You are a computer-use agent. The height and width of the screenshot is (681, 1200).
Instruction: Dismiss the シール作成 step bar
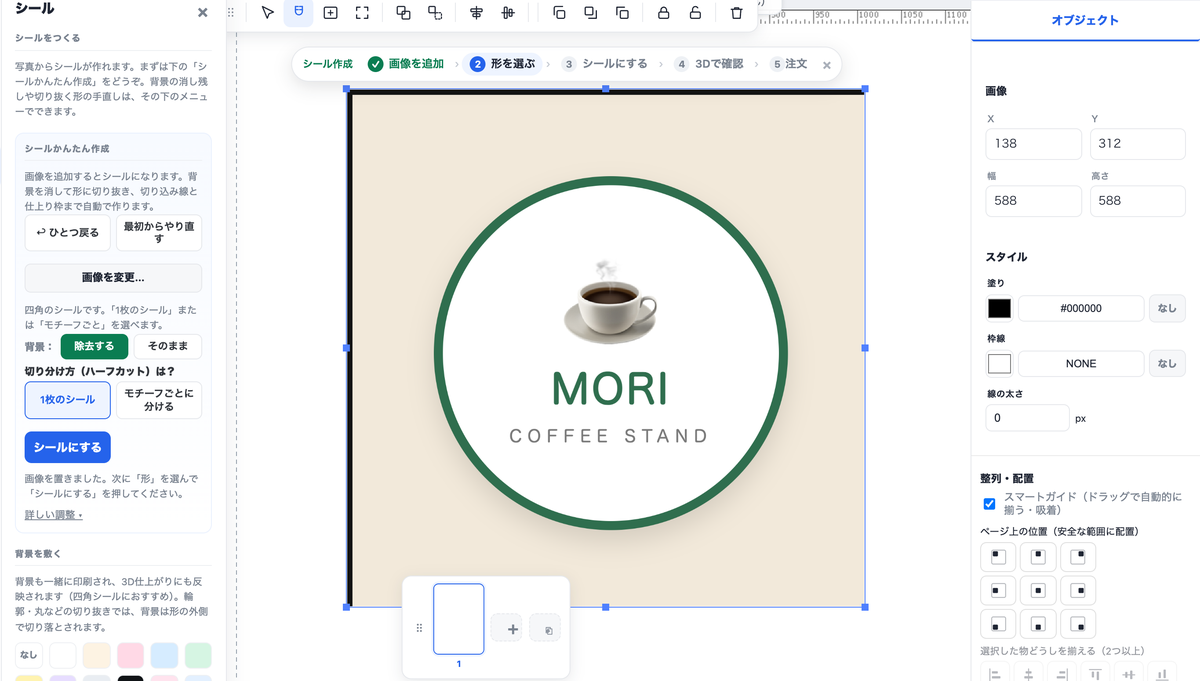click(827, 65)
